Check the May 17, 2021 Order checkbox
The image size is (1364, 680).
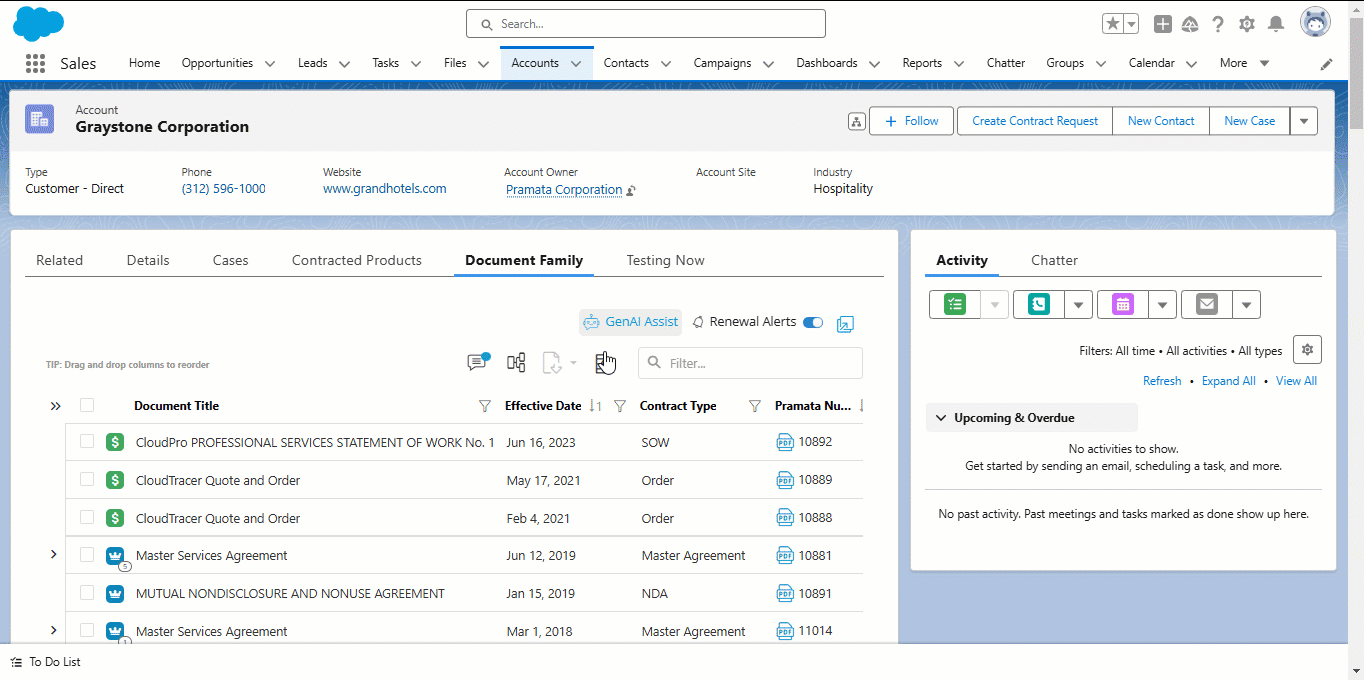point(87,479)
